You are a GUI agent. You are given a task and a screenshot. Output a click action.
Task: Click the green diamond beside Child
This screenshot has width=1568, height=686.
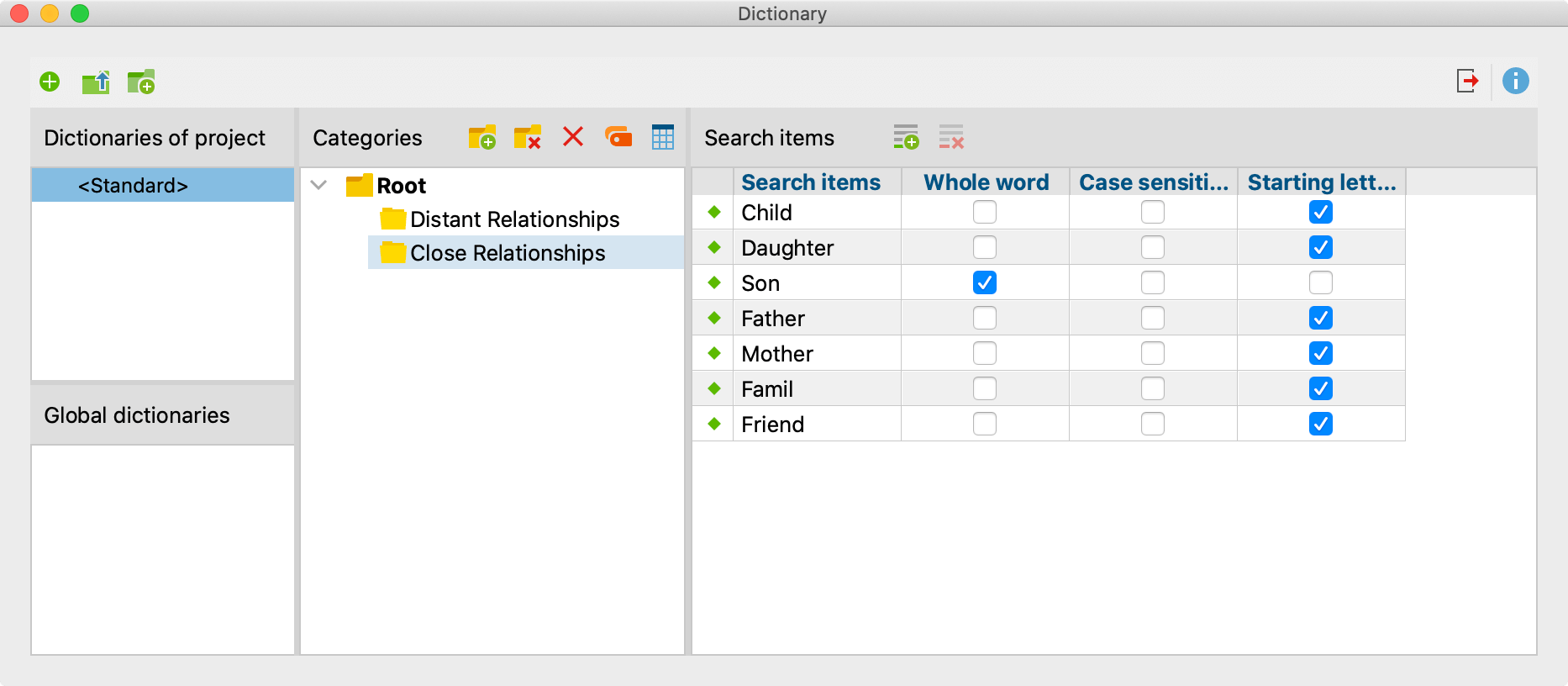714,212
